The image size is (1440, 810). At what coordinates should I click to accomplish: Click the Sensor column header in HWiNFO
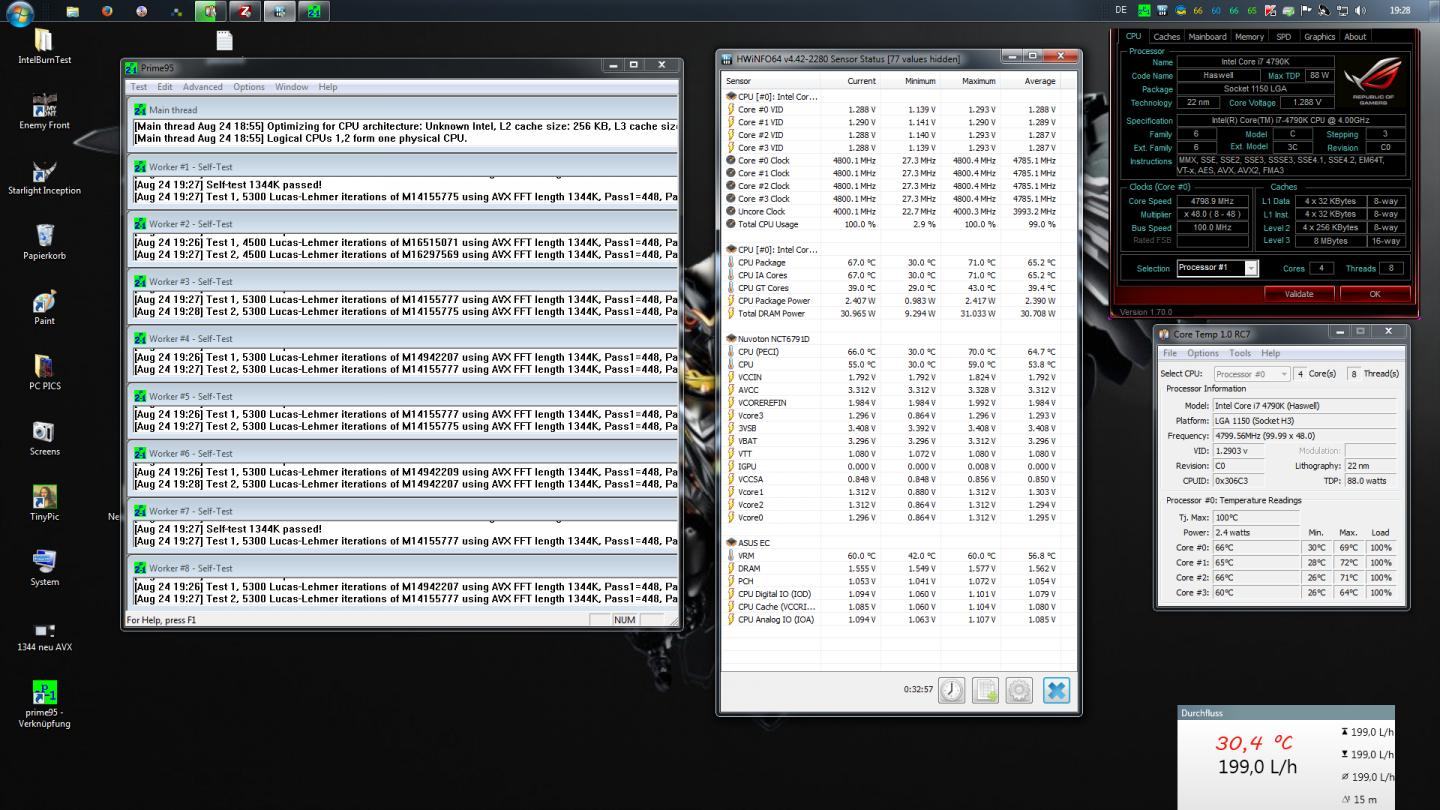[x=770, y=81]
